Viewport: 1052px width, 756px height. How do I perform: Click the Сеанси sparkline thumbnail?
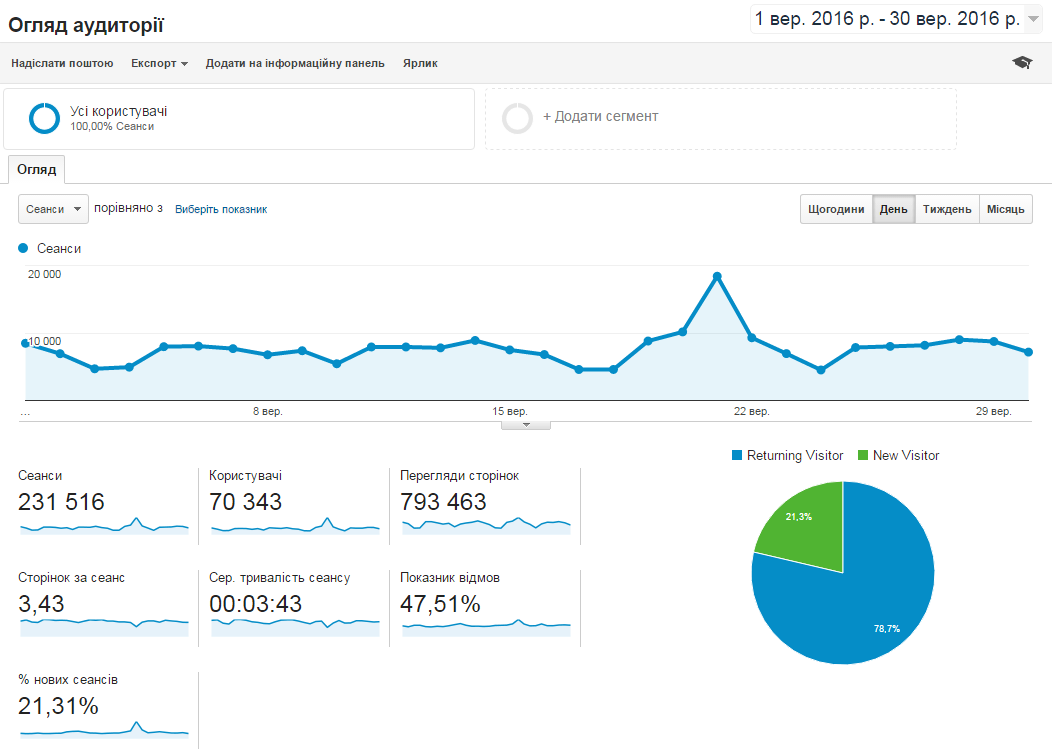[x=103, y=526]
